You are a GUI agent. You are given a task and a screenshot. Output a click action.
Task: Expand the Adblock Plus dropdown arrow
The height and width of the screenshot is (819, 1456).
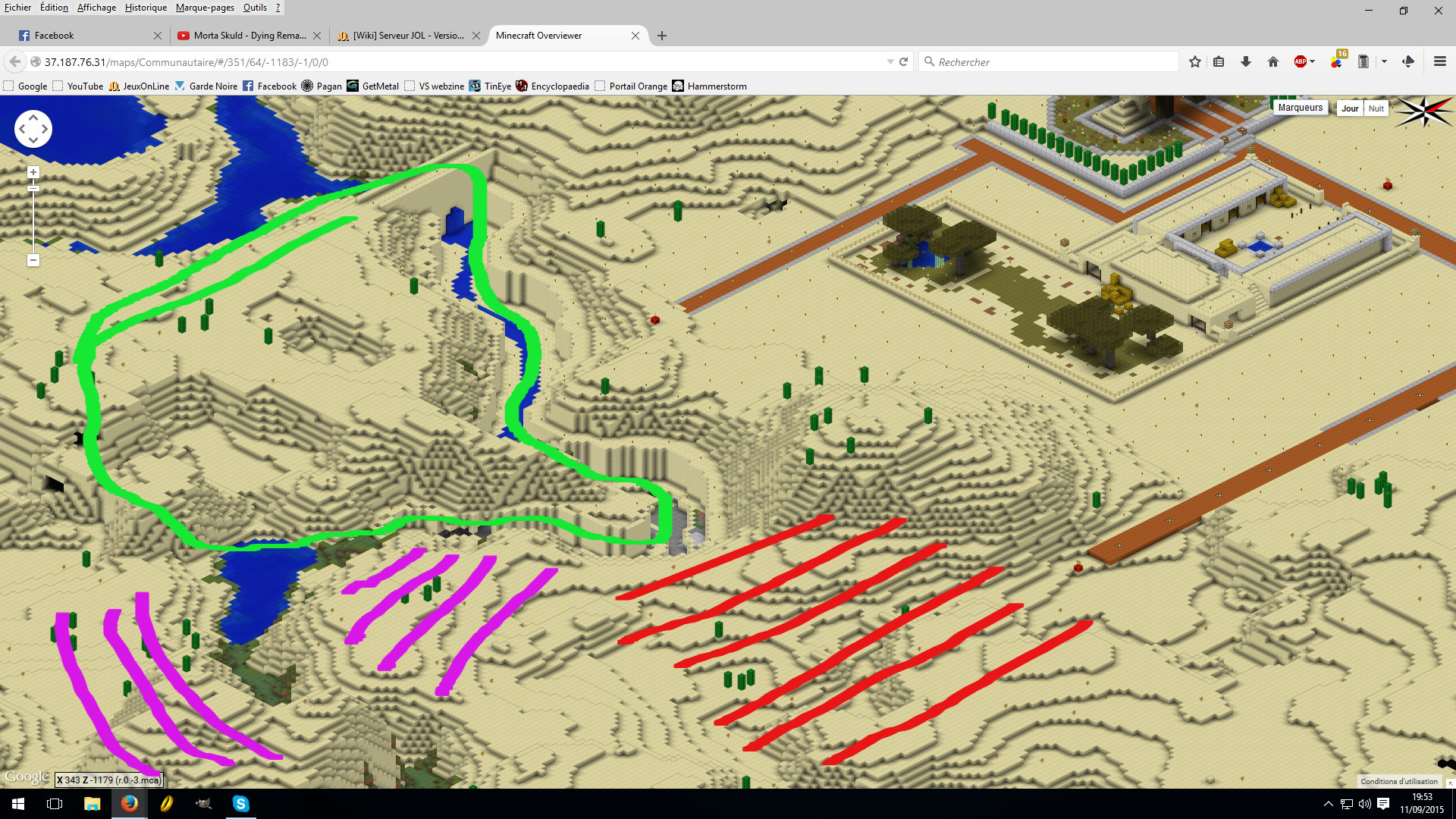coord(1313,62)
